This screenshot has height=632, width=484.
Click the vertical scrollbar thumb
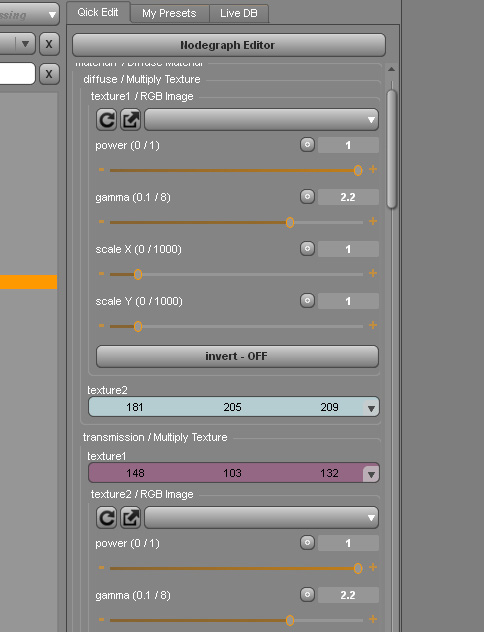point(391,149)
